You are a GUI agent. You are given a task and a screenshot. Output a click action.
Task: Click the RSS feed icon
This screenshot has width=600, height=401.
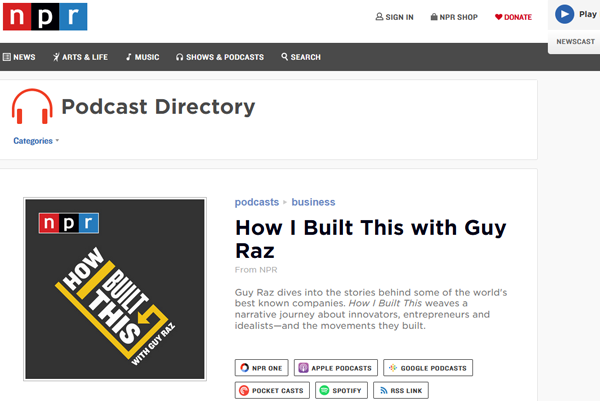(383, 390)
